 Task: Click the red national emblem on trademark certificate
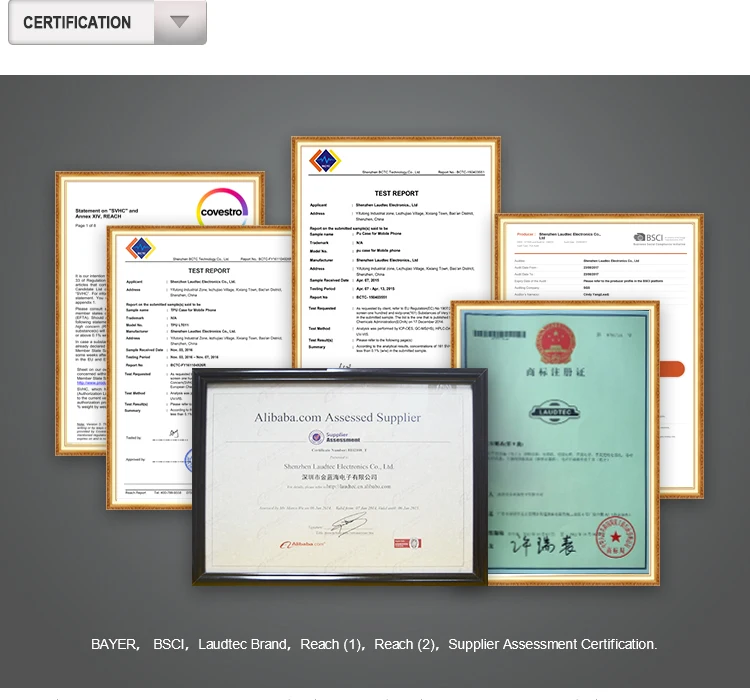pos(555,344)
